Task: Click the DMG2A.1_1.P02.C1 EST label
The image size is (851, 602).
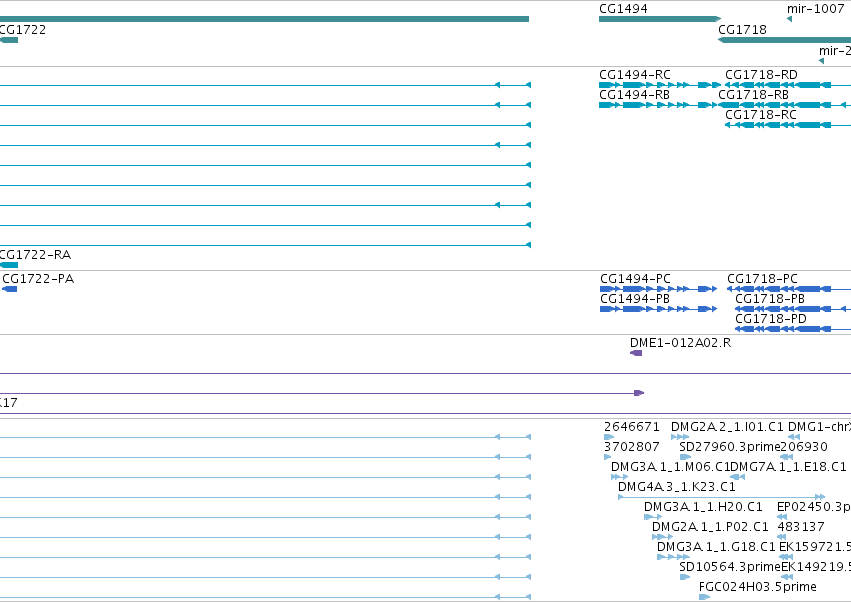Action: [710, 527]
